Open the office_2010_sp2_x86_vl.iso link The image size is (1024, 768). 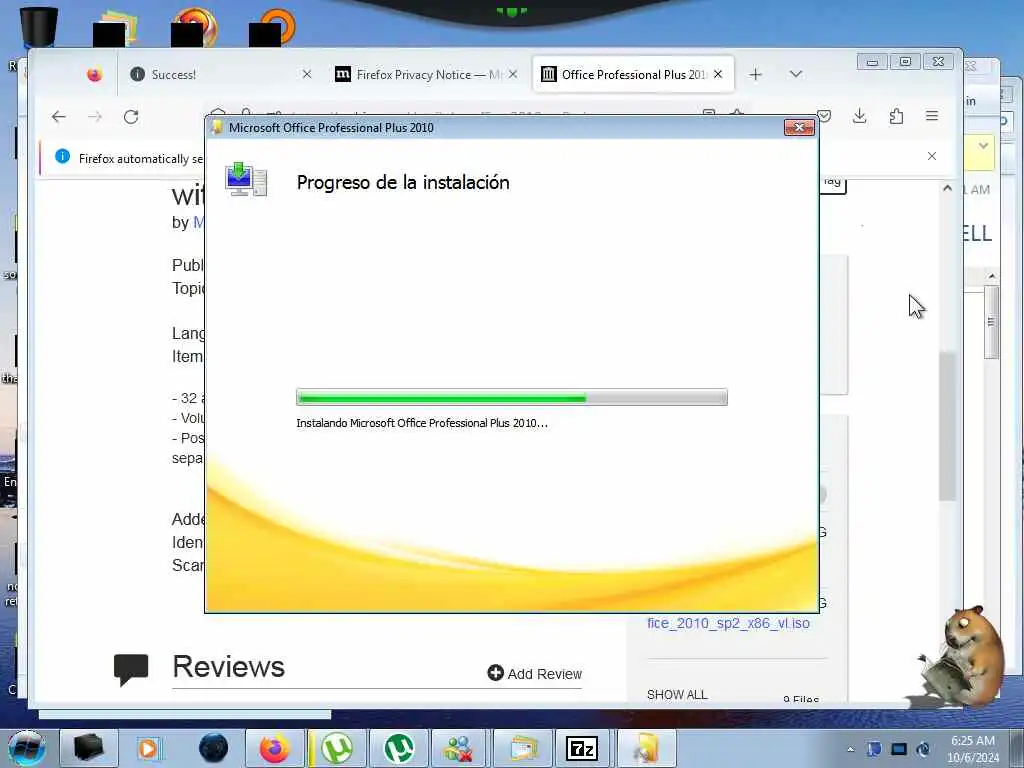pos(728,623)
